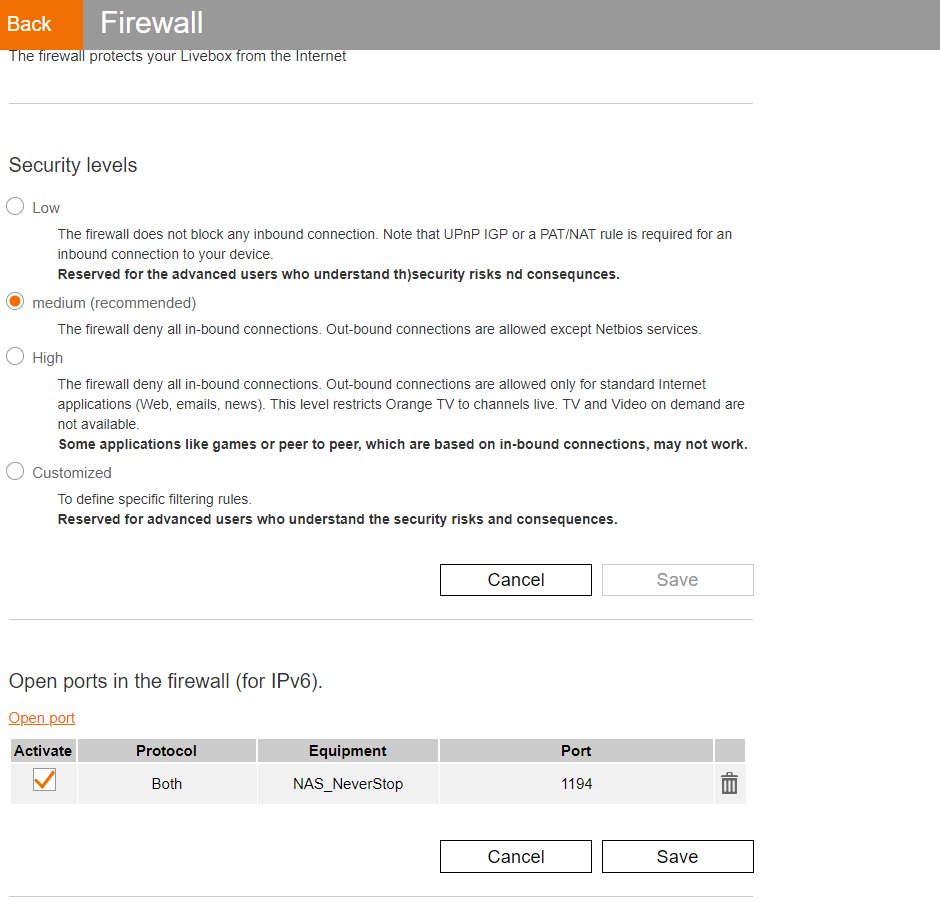Click the greyed Save button under Security levels
The width and height of the screenshot is (940, 902).
click(x=677, y=580)
